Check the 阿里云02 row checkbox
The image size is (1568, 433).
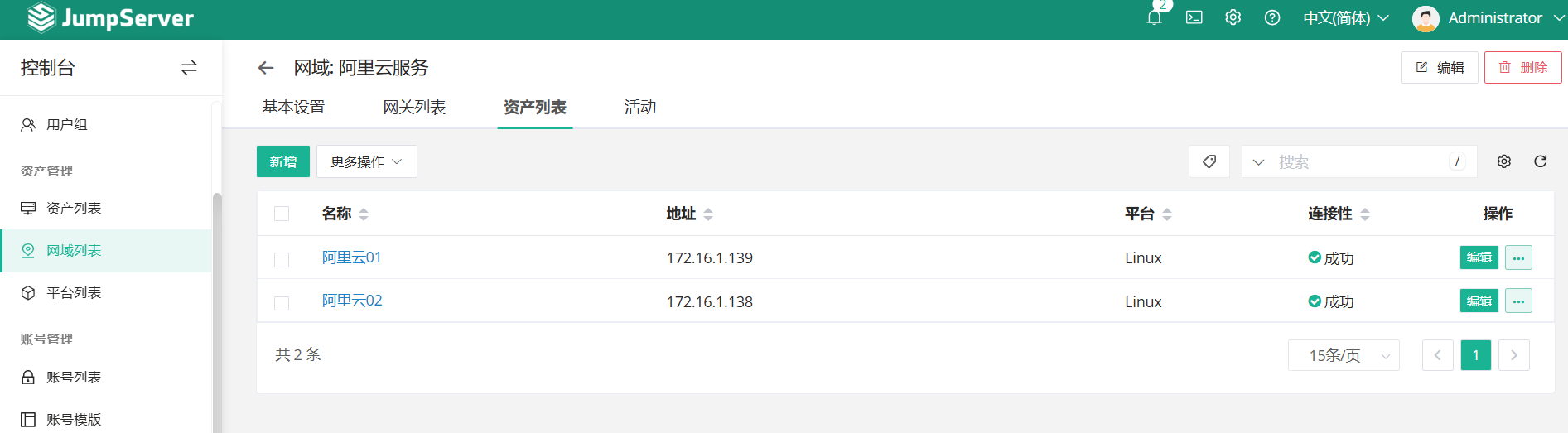282,303
